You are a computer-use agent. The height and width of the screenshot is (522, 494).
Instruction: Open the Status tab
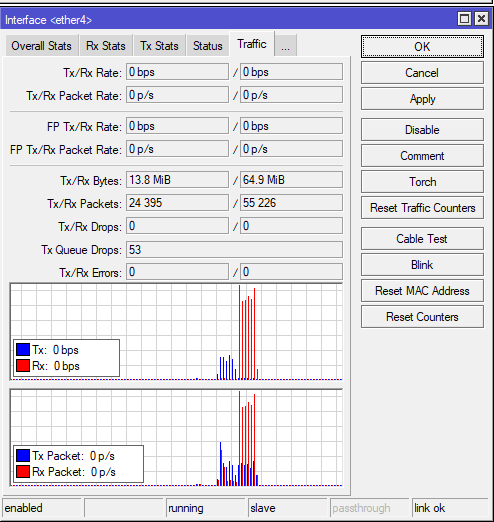click(x=208, y=46)
